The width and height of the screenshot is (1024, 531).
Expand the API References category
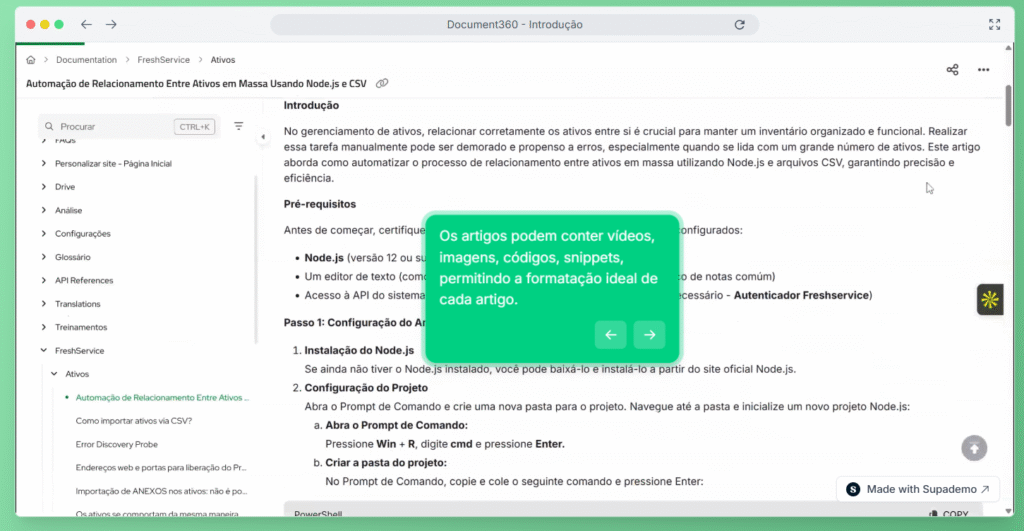pos(44,280)
